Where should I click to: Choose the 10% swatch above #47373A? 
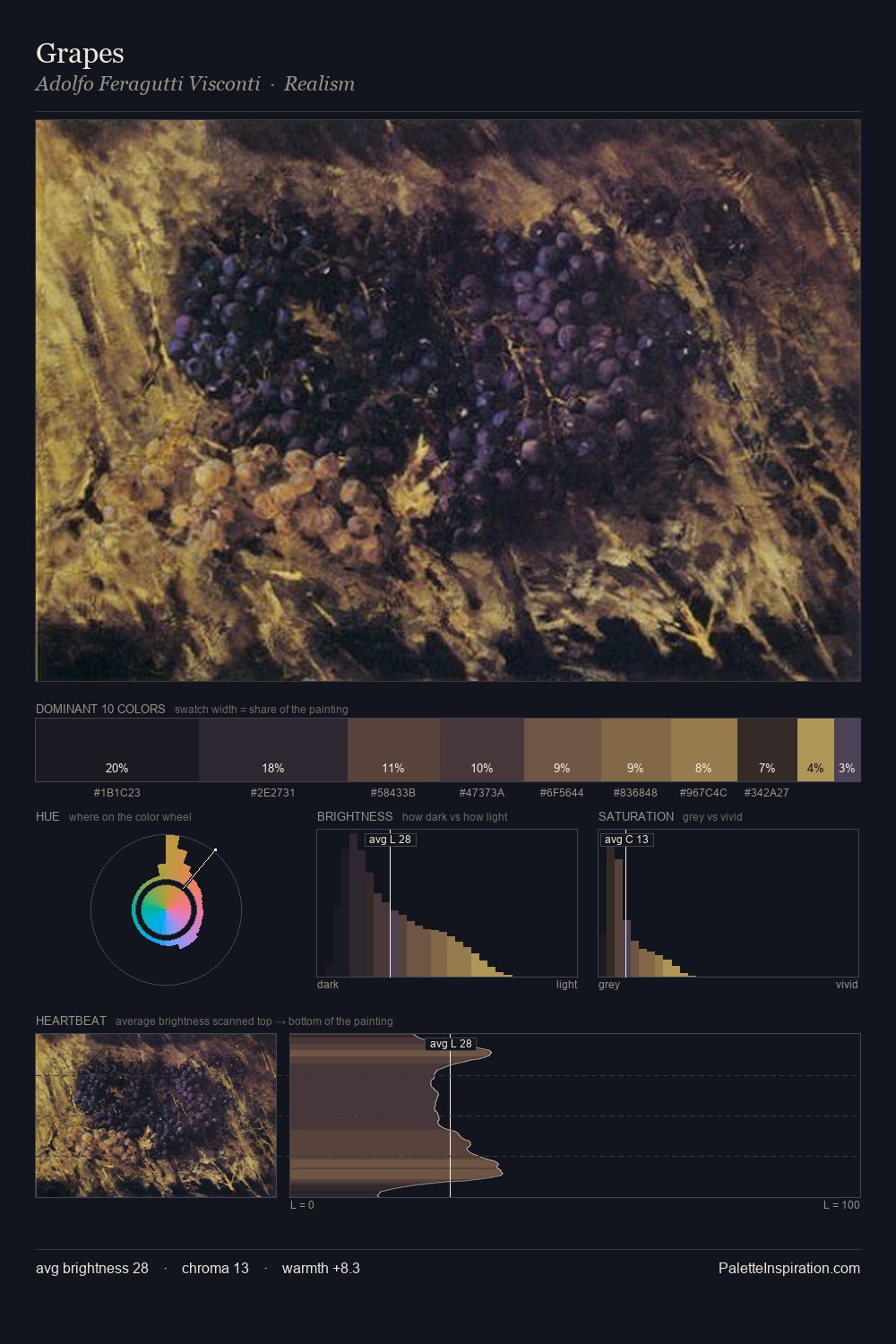coord(482,750)
